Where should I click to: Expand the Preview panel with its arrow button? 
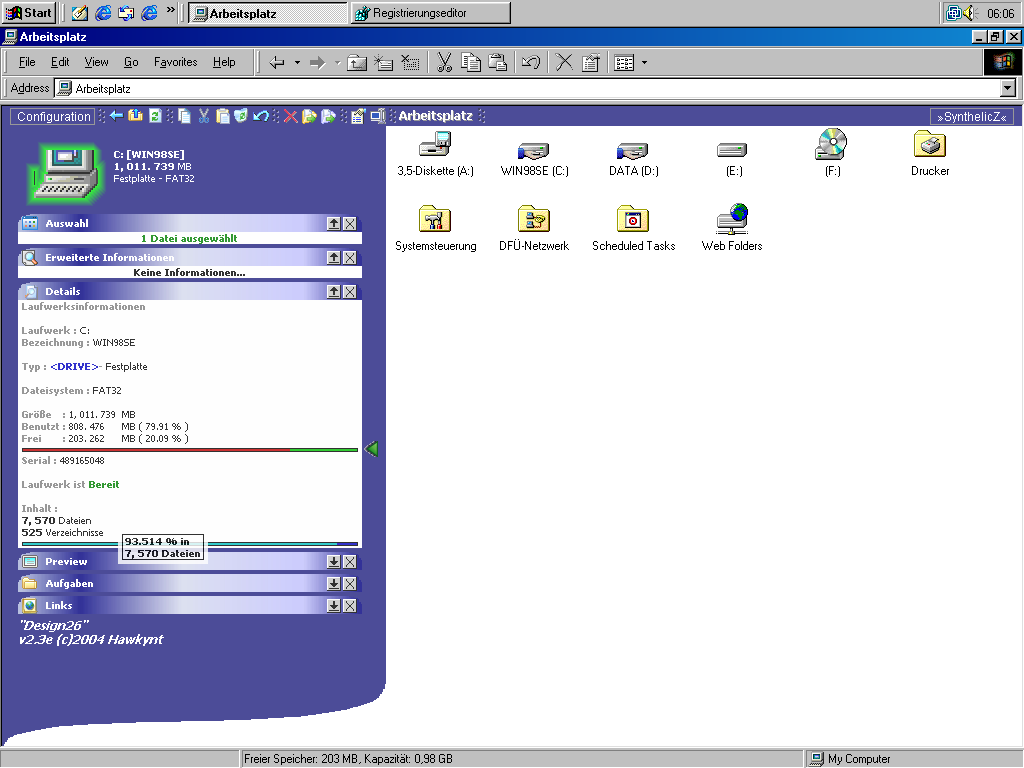pos(334,562)
